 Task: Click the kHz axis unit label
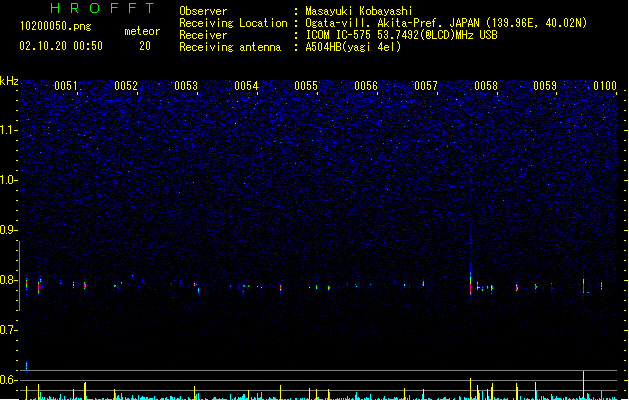click(x=9, y=81)
